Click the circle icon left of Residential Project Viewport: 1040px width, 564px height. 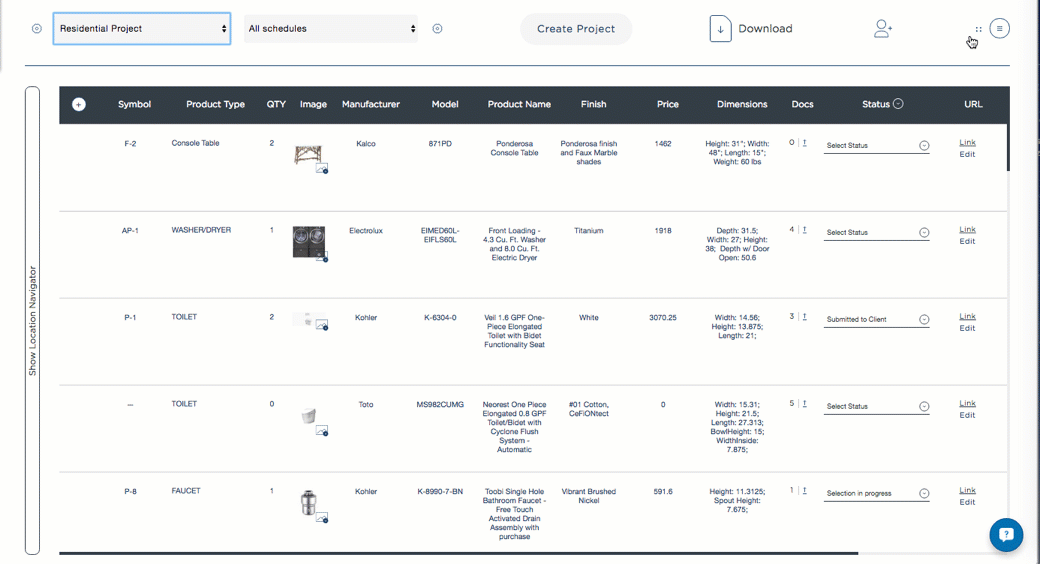point(37,29)
